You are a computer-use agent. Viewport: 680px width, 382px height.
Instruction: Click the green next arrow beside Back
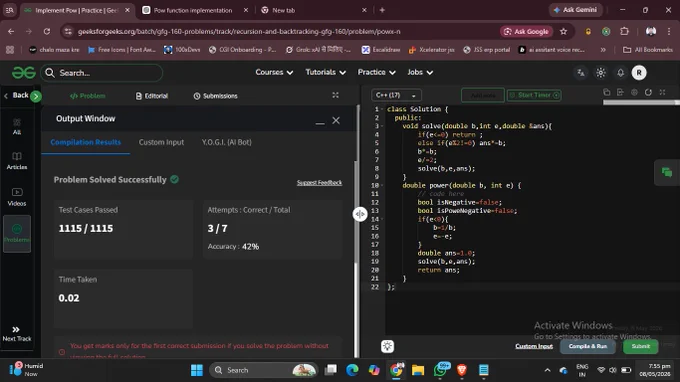[x=36, y=96]
